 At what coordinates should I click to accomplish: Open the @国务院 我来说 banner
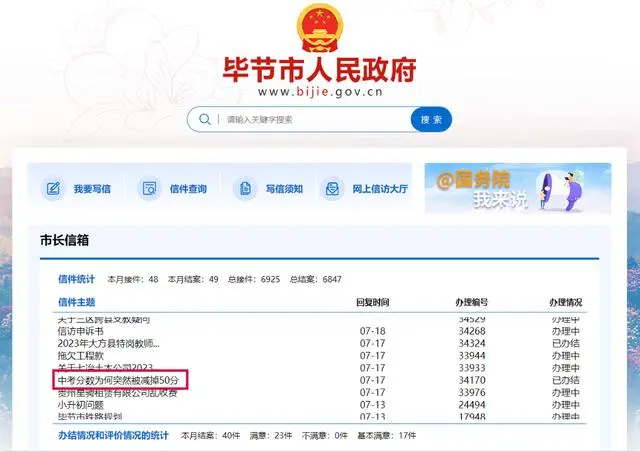pos(518,188)
